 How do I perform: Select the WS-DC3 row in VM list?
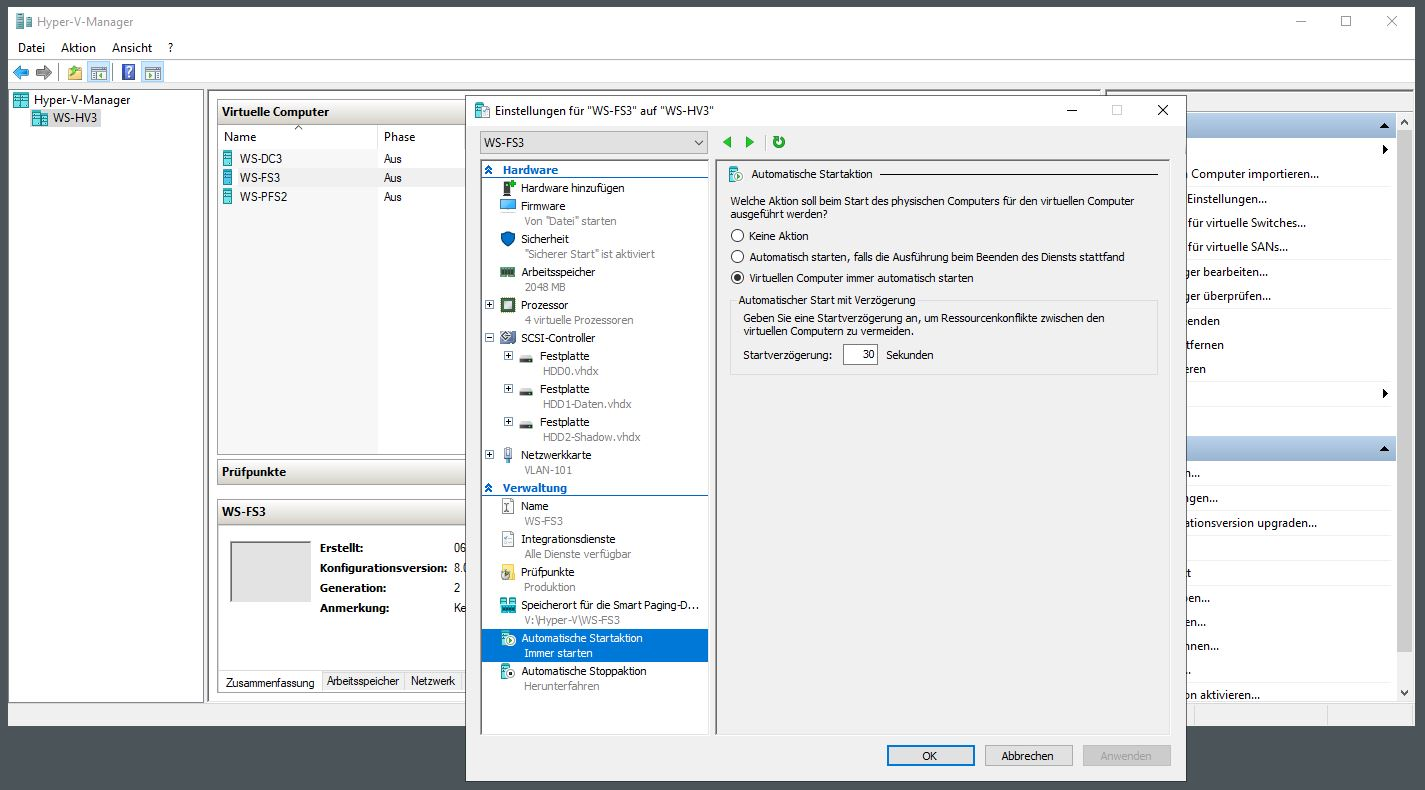342,158
